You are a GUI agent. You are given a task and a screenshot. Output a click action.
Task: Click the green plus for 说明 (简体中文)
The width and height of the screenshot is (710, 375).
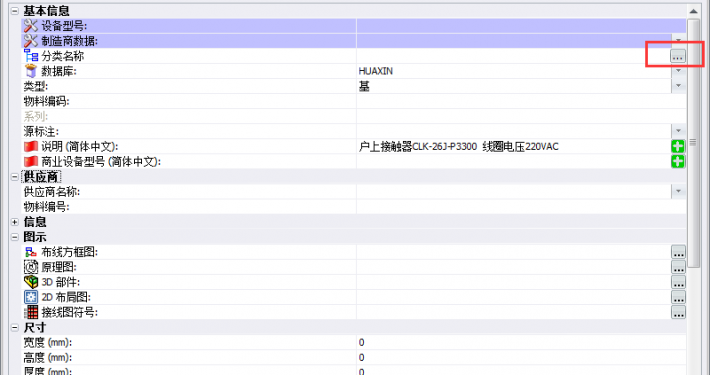pyautogui.click(x=678, y=147)
